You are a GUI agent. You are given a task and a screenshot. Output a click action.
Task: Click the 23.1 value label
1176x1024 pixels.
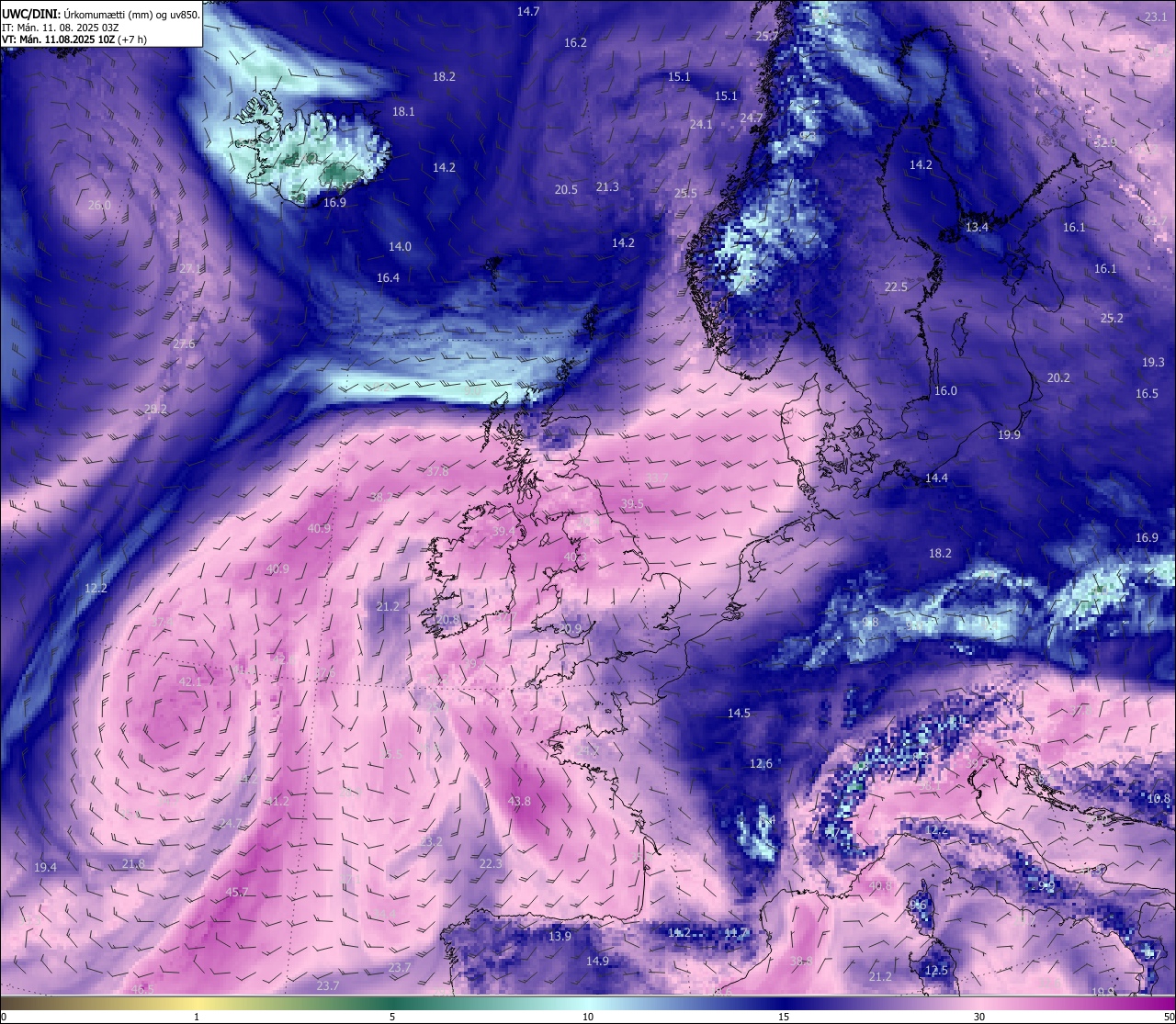click(1156, 17)
